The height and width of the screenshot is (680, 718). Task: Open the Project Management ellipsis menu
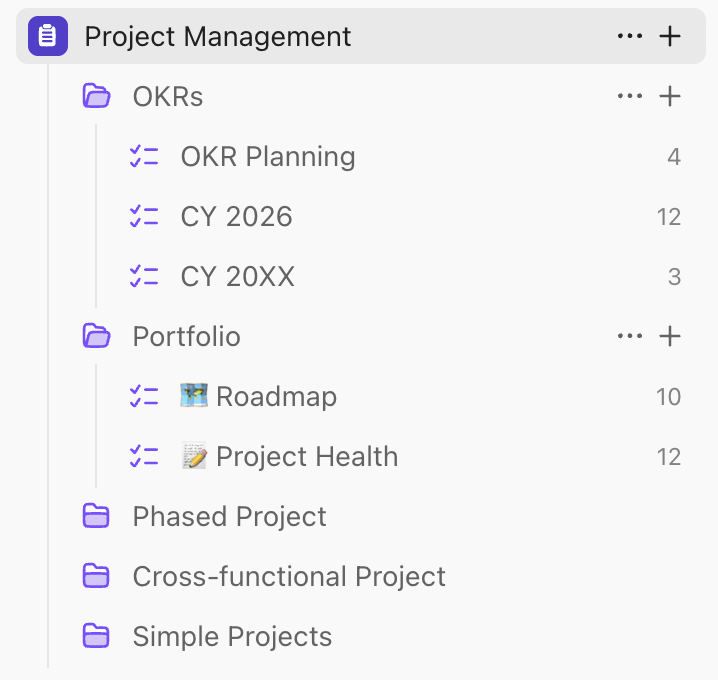[x=630, y=37]
